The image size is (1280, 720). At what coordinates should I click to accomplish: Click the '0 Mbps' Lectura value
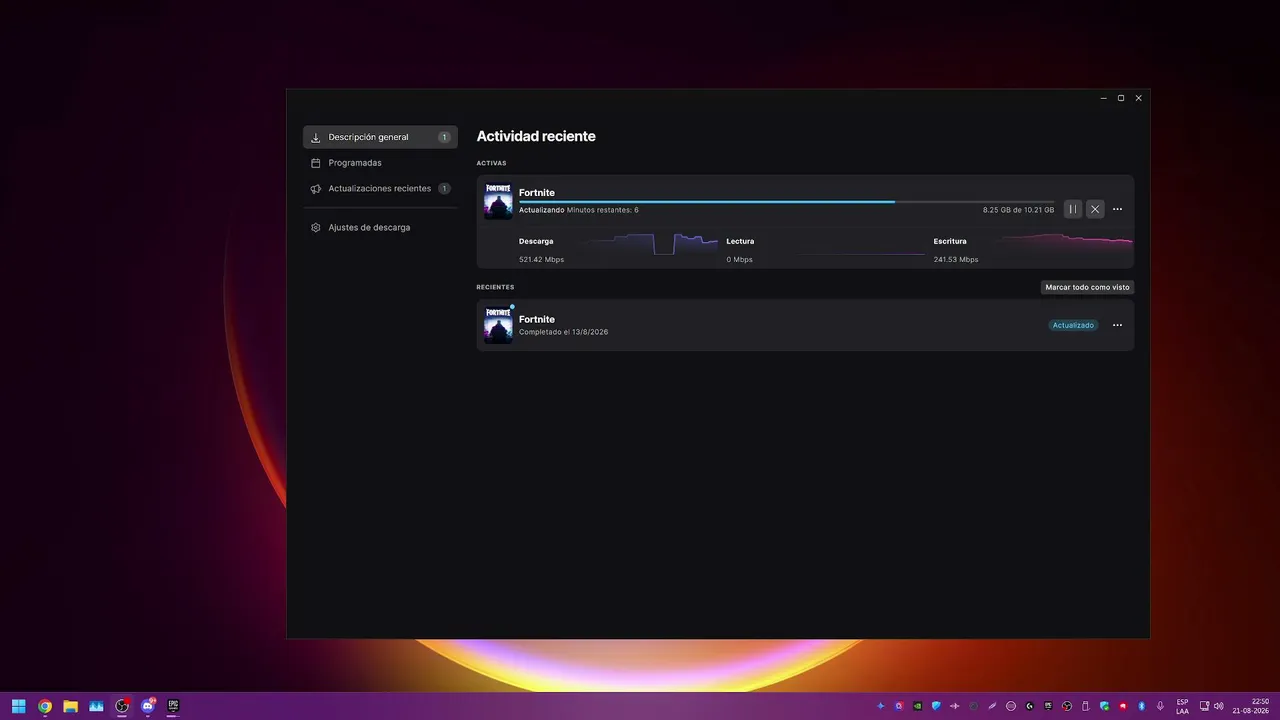739,260
